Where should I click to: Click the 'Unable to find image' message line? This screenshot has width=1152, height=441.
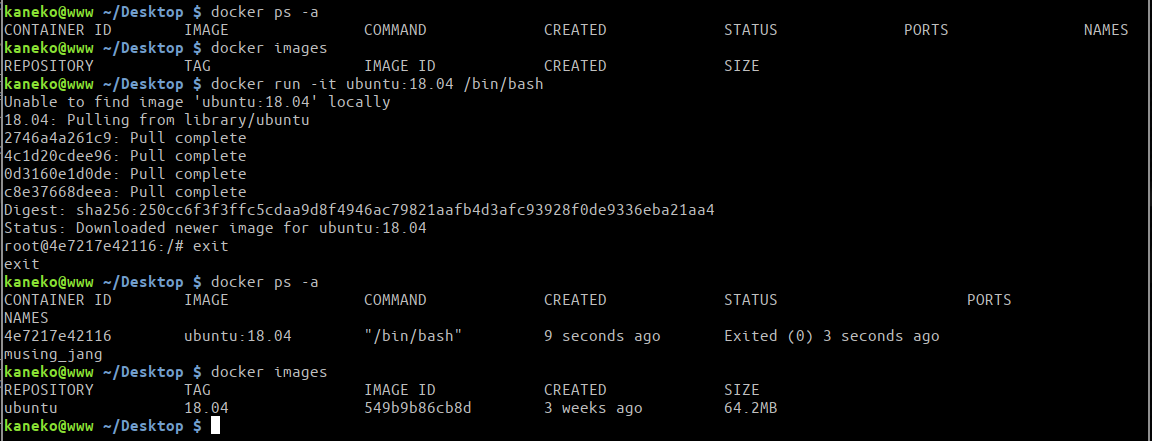click(x=197, y=102)
